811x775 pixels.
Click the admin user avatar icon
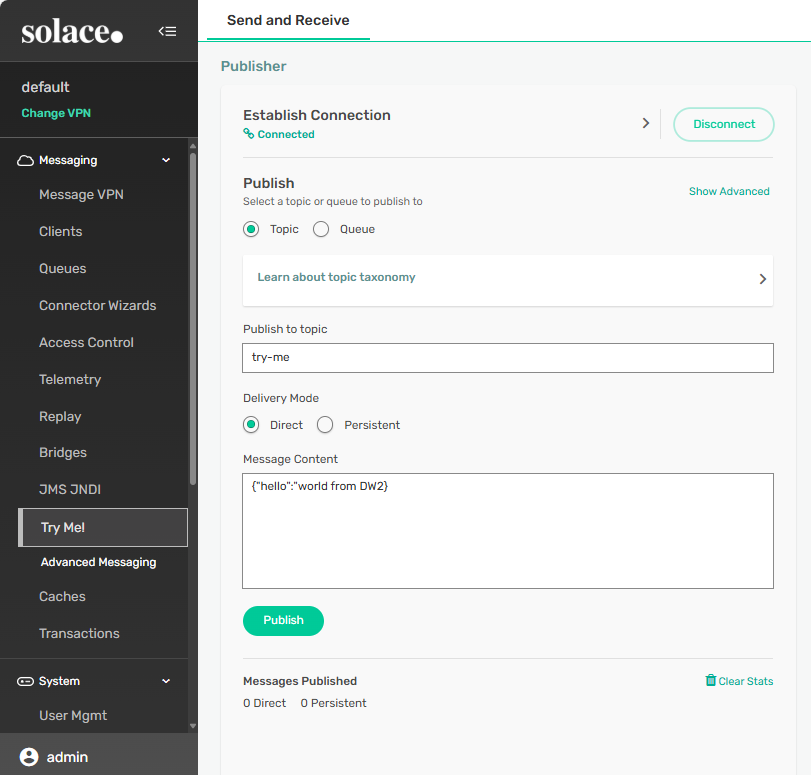[x=29, y=757]
